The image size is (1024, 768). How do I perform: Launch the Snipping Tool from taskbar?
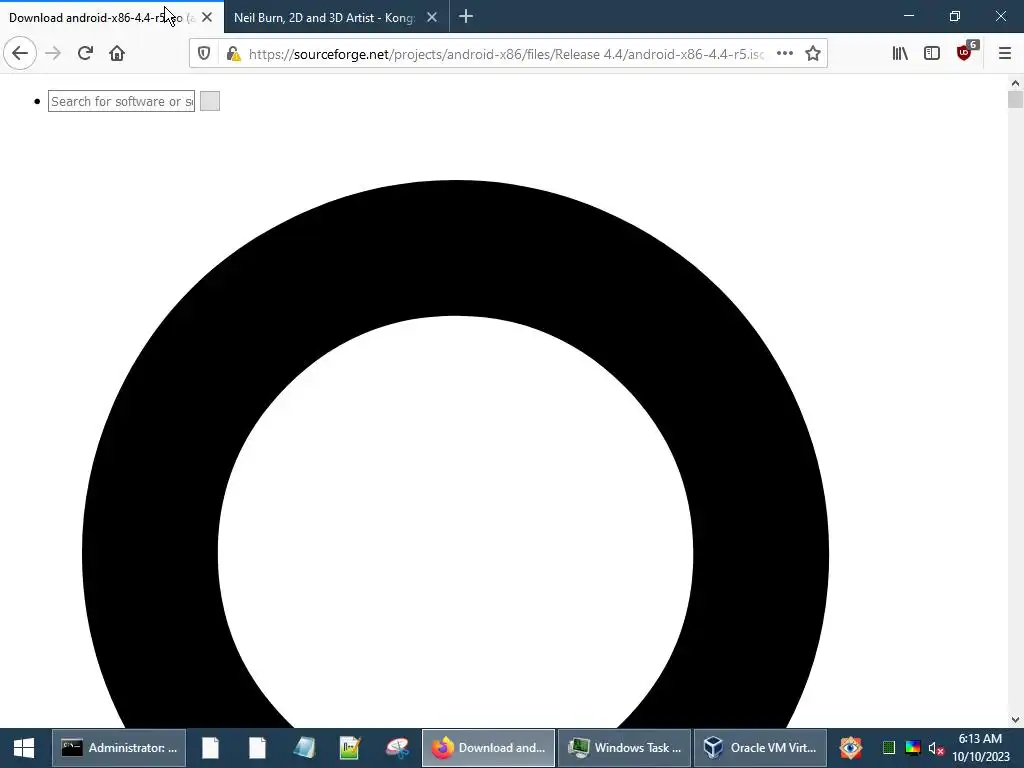click(x=397, y=748)
